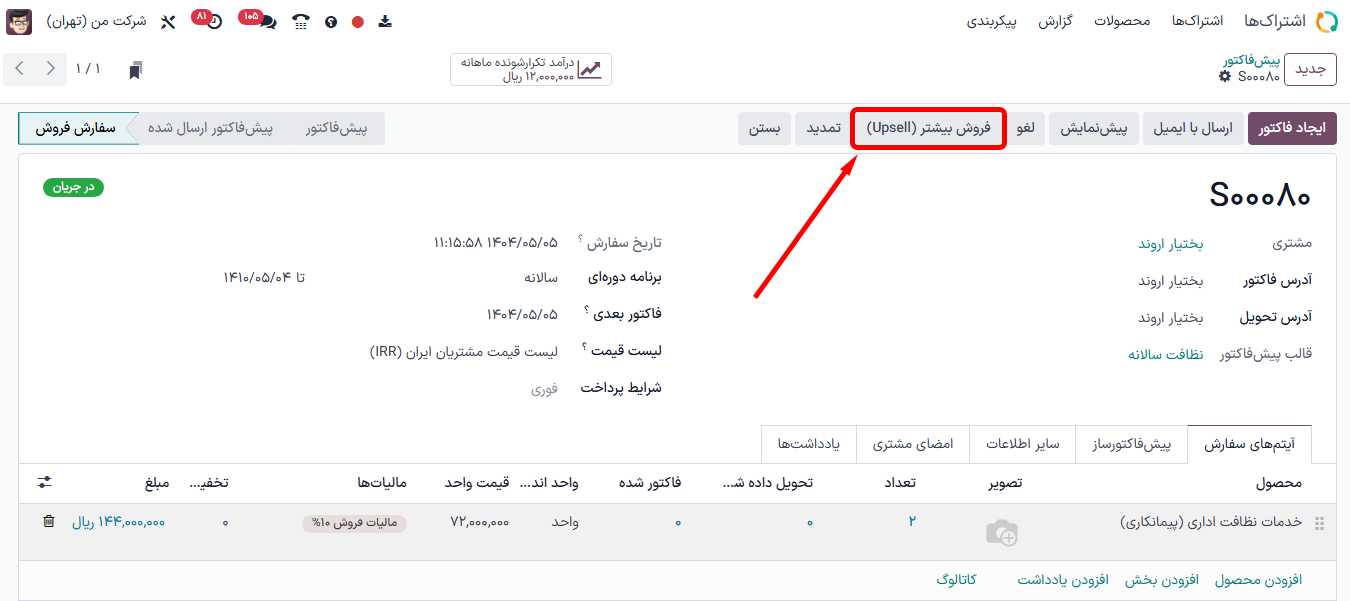Screen dimensions: 1350x601
Task: Click the فروش بیشتر (Upsell) button
Action: pyautogui.click(x=928, y=128)
